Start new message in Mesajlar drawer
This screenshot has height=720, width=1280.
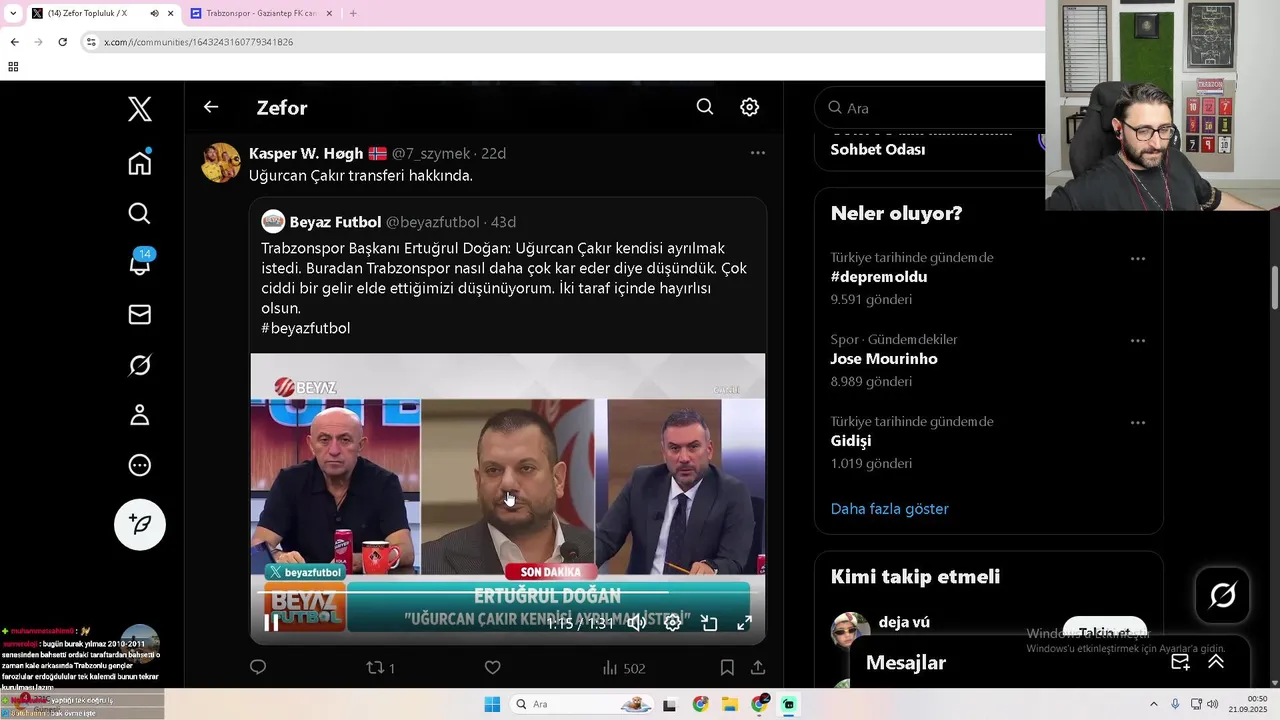[1180, 662]
